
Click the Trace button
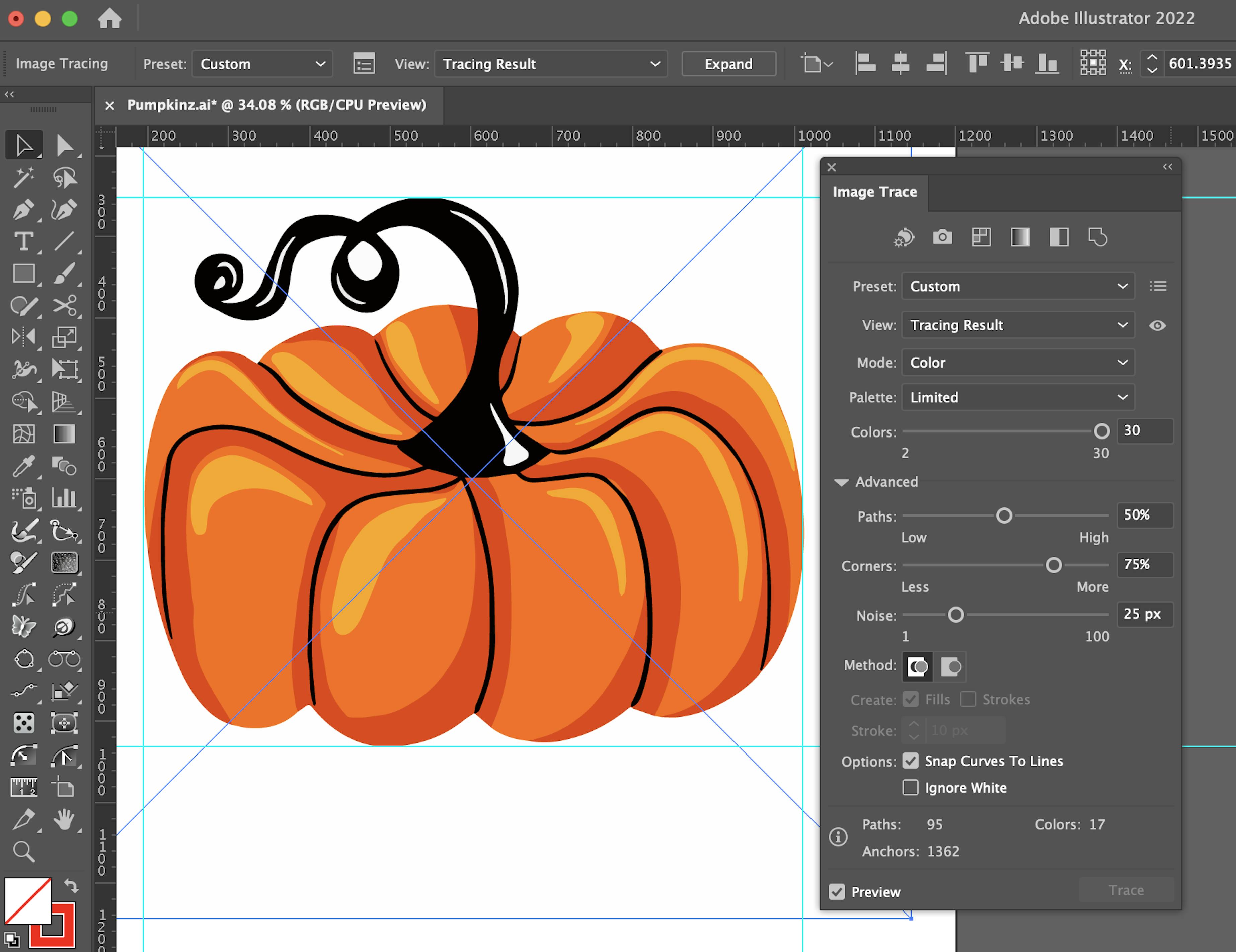[x=1126, y=890]
